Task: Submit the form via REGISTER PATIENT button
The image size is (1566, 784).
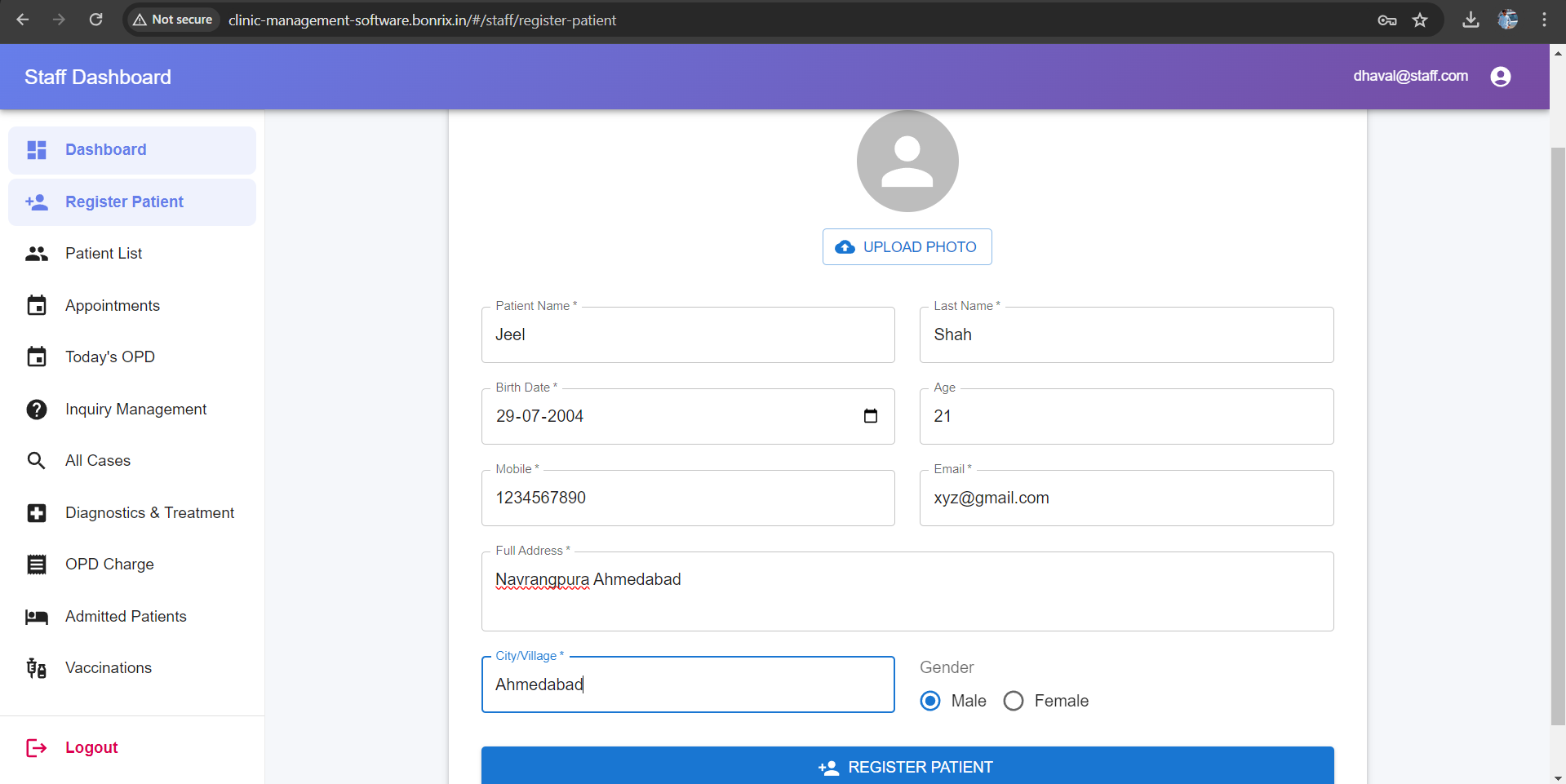Action: pyautogui.click(x=906, y=766)
